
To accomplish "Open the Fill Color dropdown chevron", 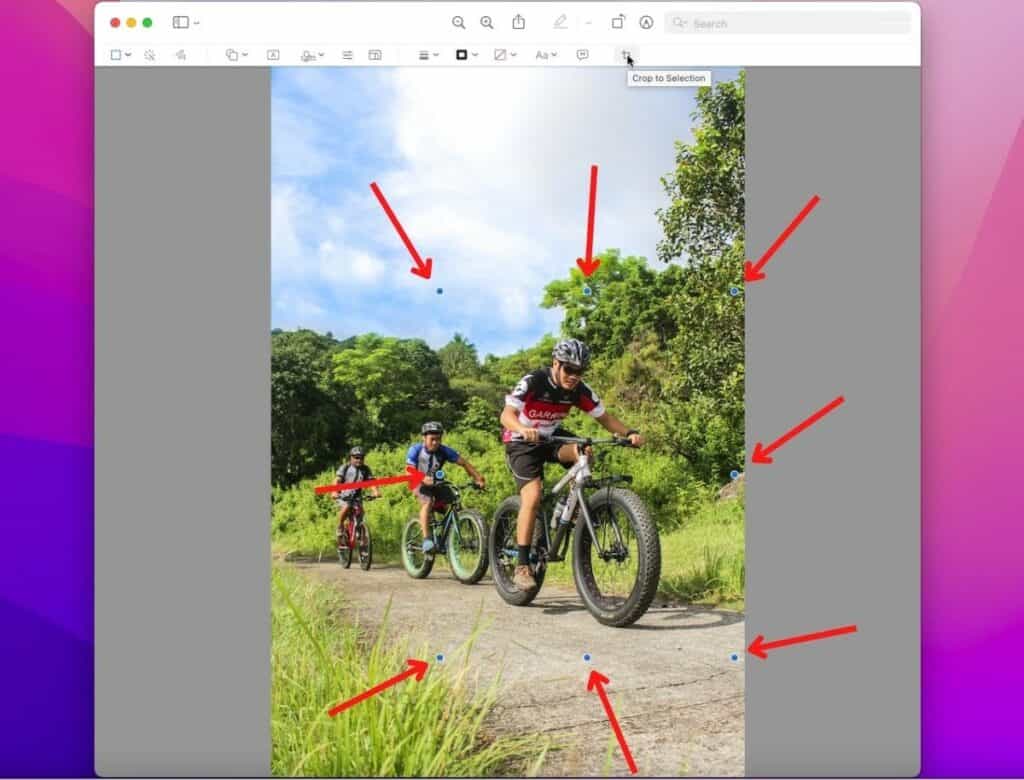I will [513, 55].
